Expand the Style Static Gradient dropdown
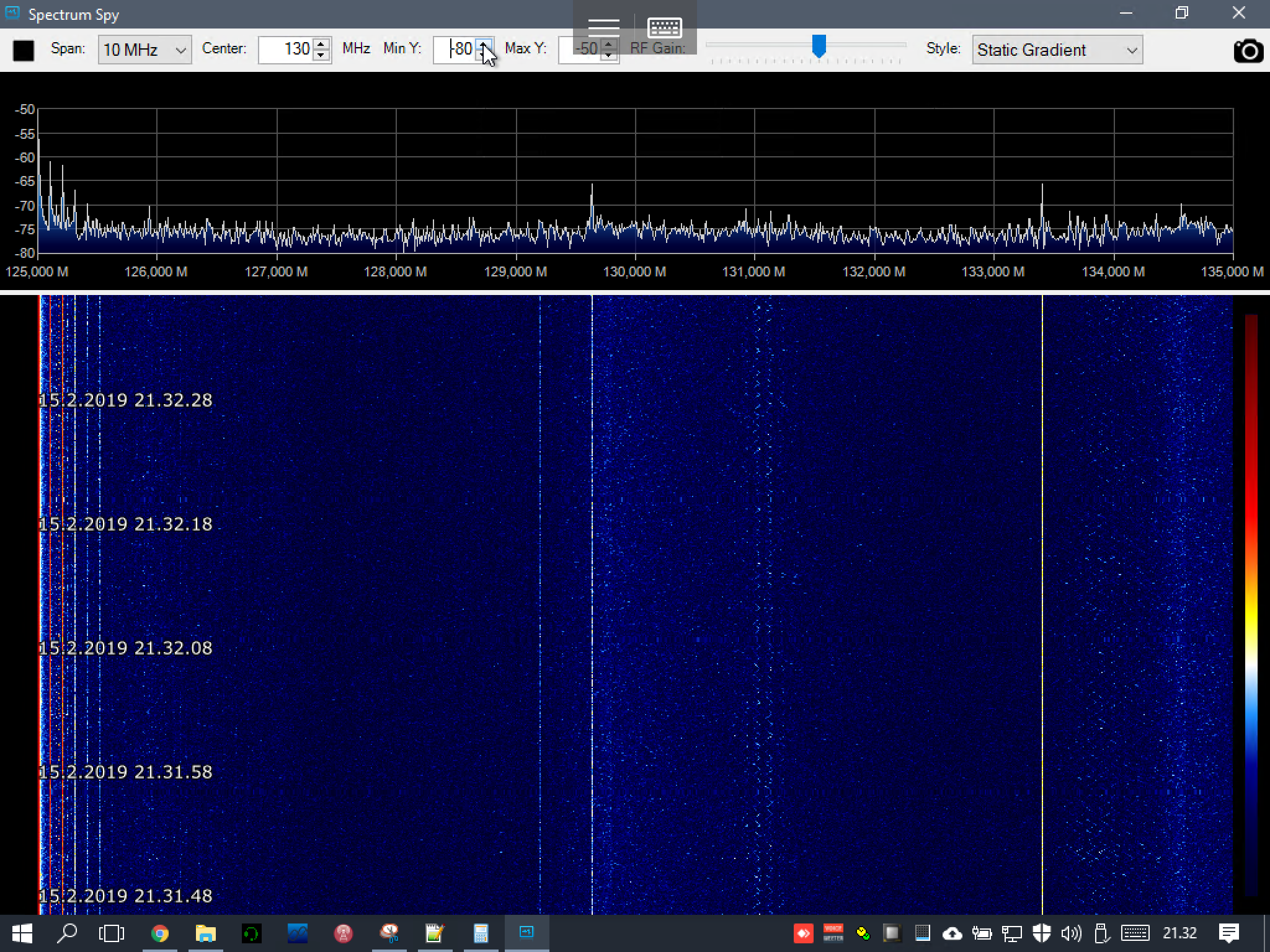The width and height of the screenshot is (1270, 952). pos(1057,50)
